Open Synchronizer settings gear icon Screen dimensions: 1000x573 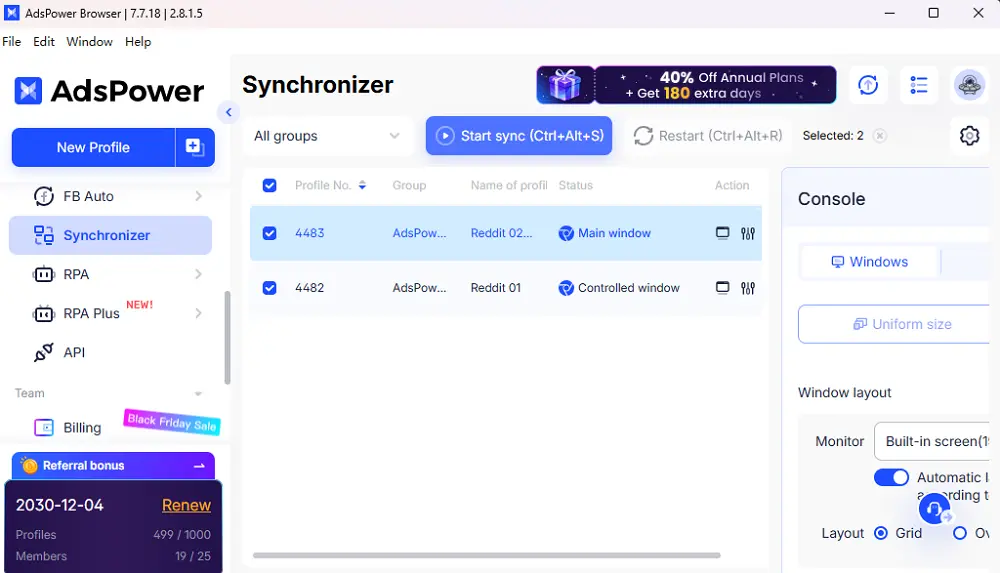tap(969, 135)
